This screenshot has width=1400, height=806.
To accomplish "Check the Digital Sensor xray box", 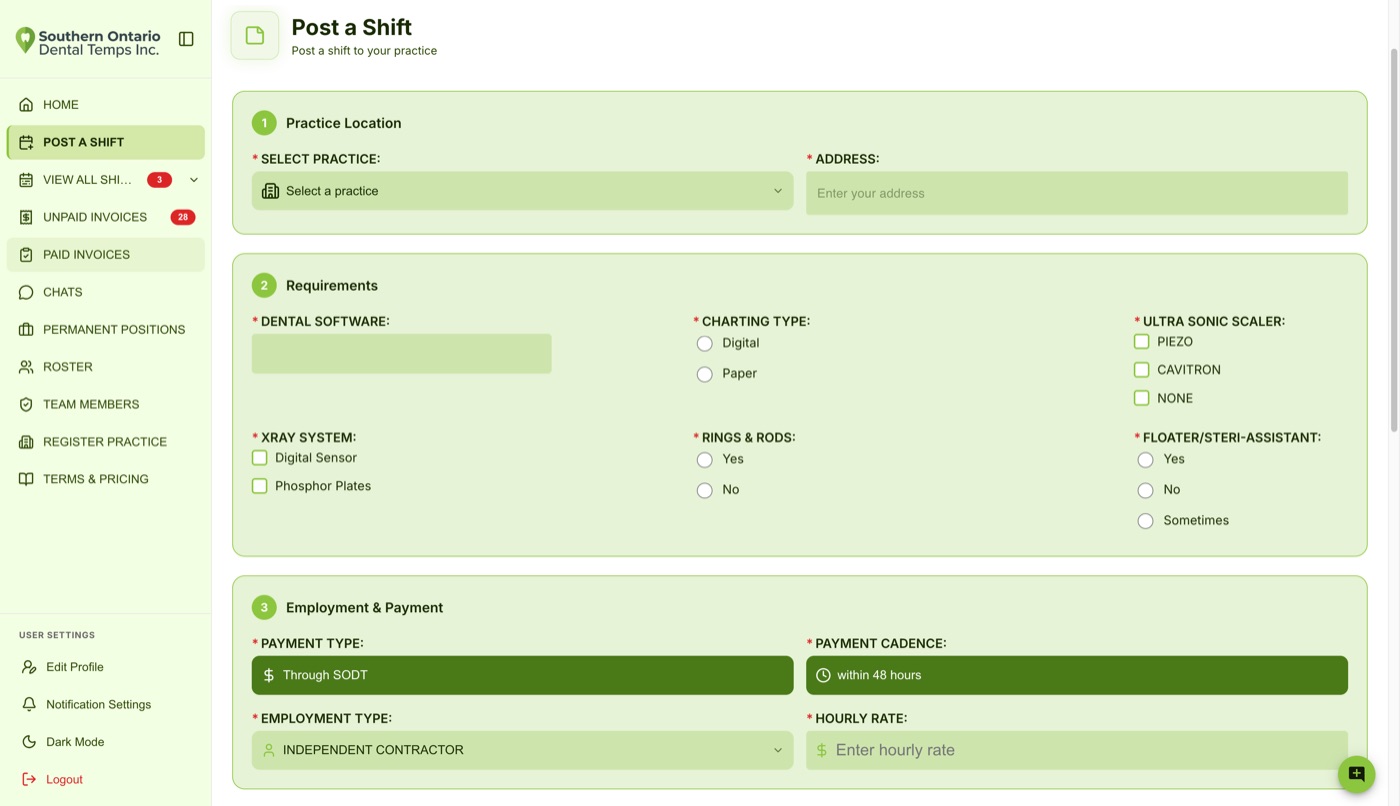I will click(x=259, y=457).
